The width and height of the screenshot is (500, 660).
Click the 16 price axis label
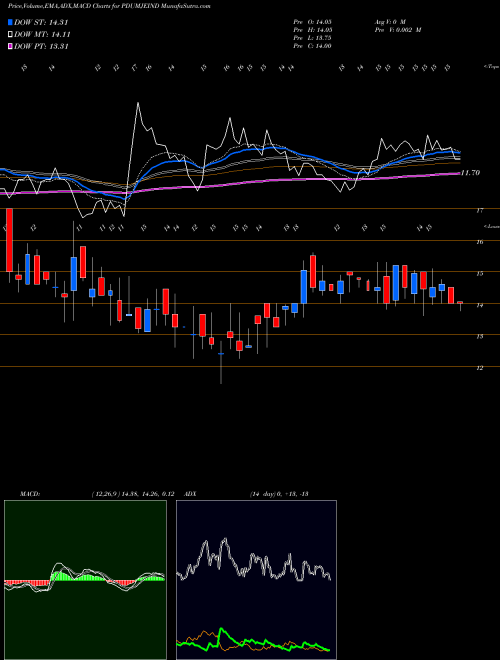pos(480,242)
